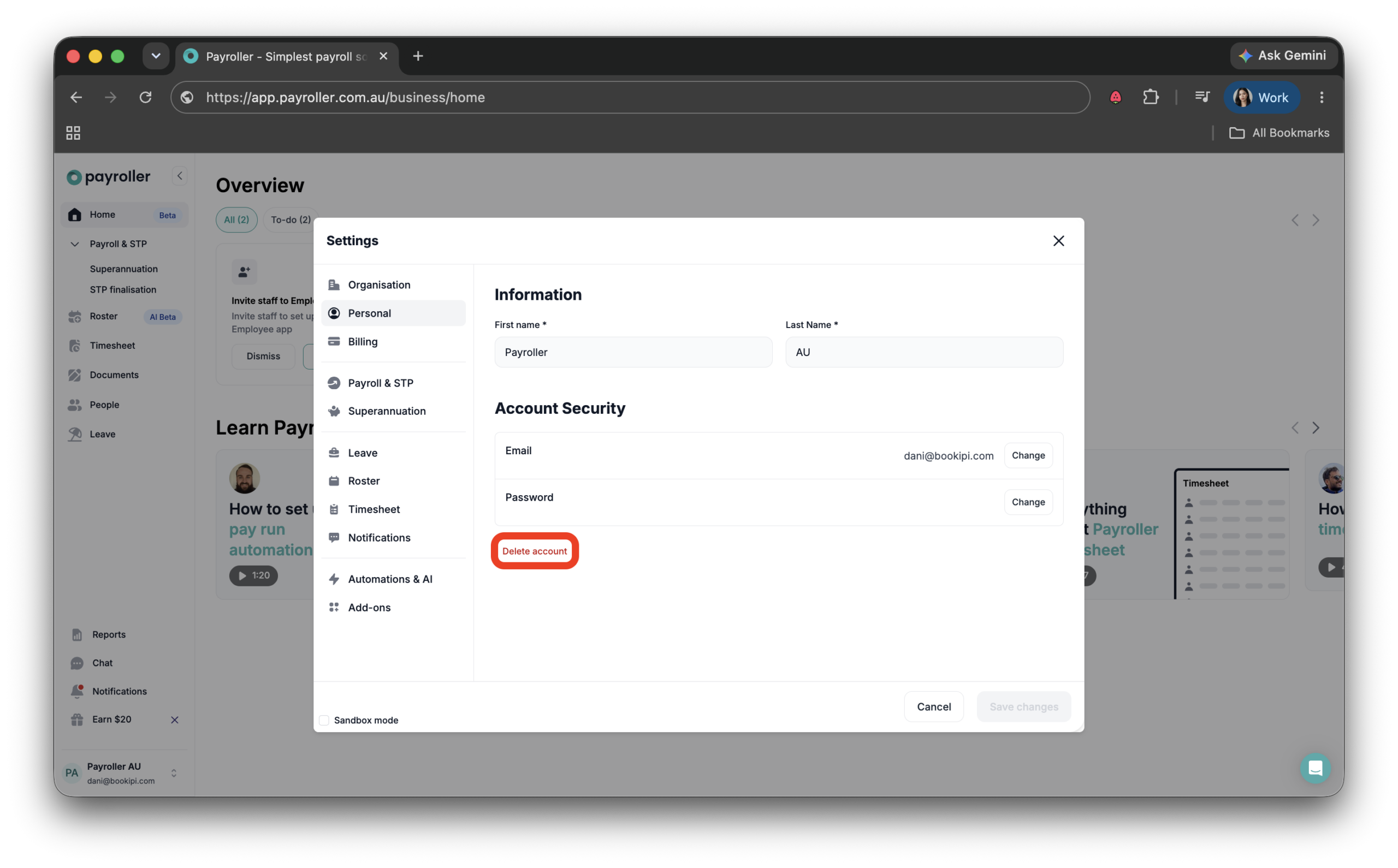Show next Learn Payroller cards

pos(1316,428)
